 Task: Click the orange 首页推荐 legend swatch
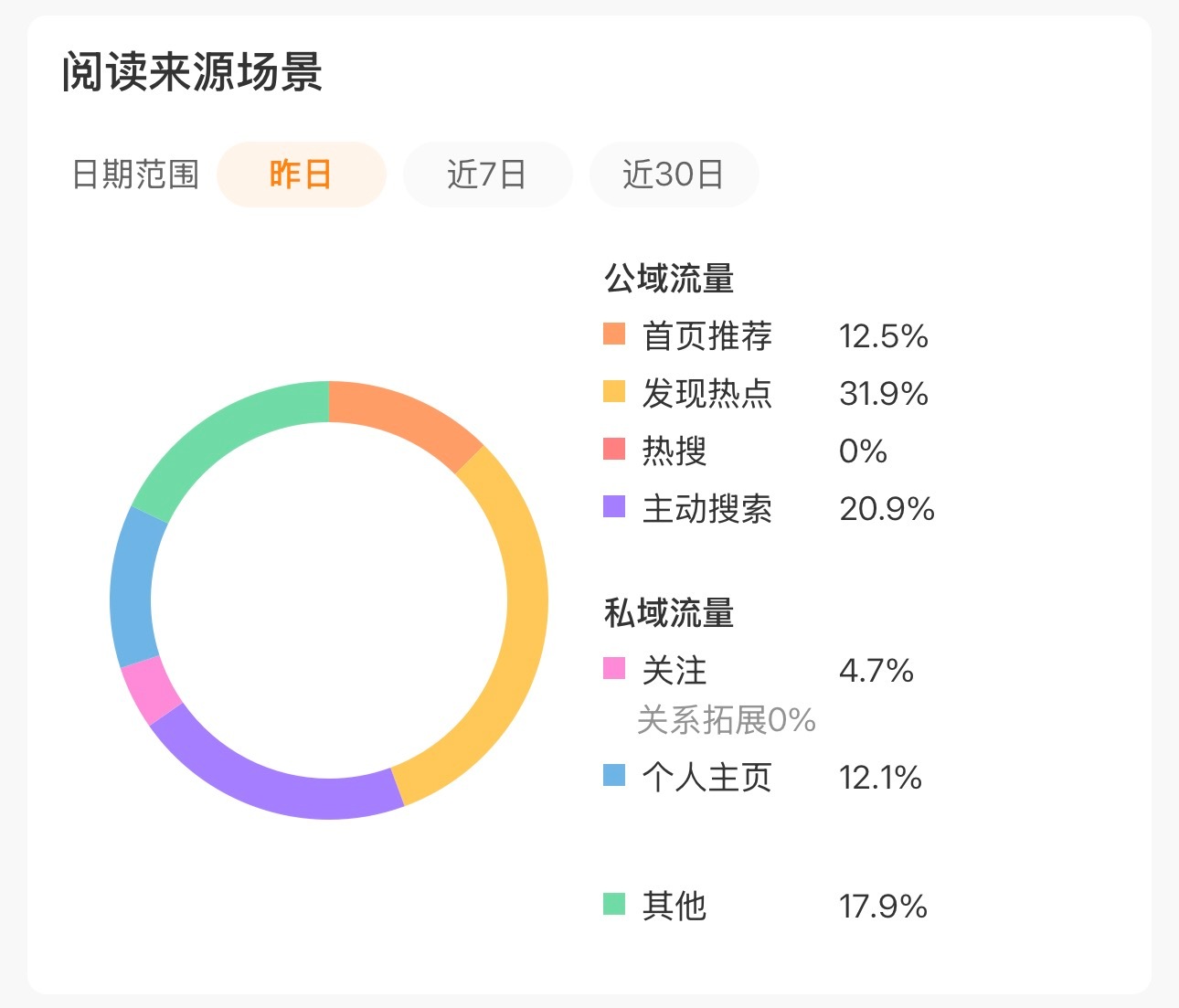(612, 336)
